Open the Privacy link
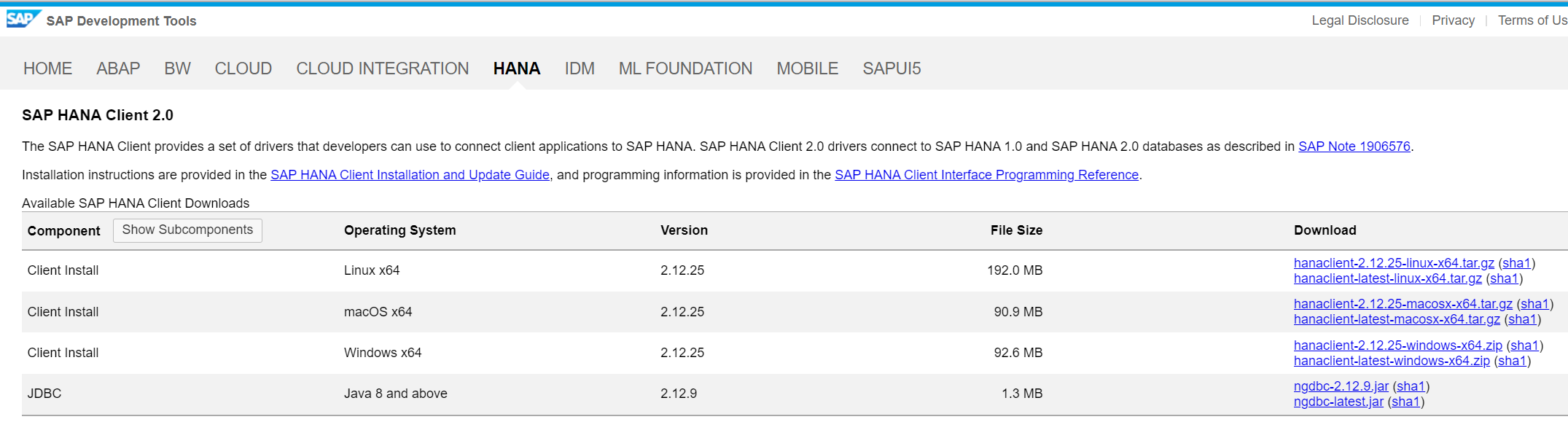Viewport: 1568px width, 422px height. tap(1453, 20)
